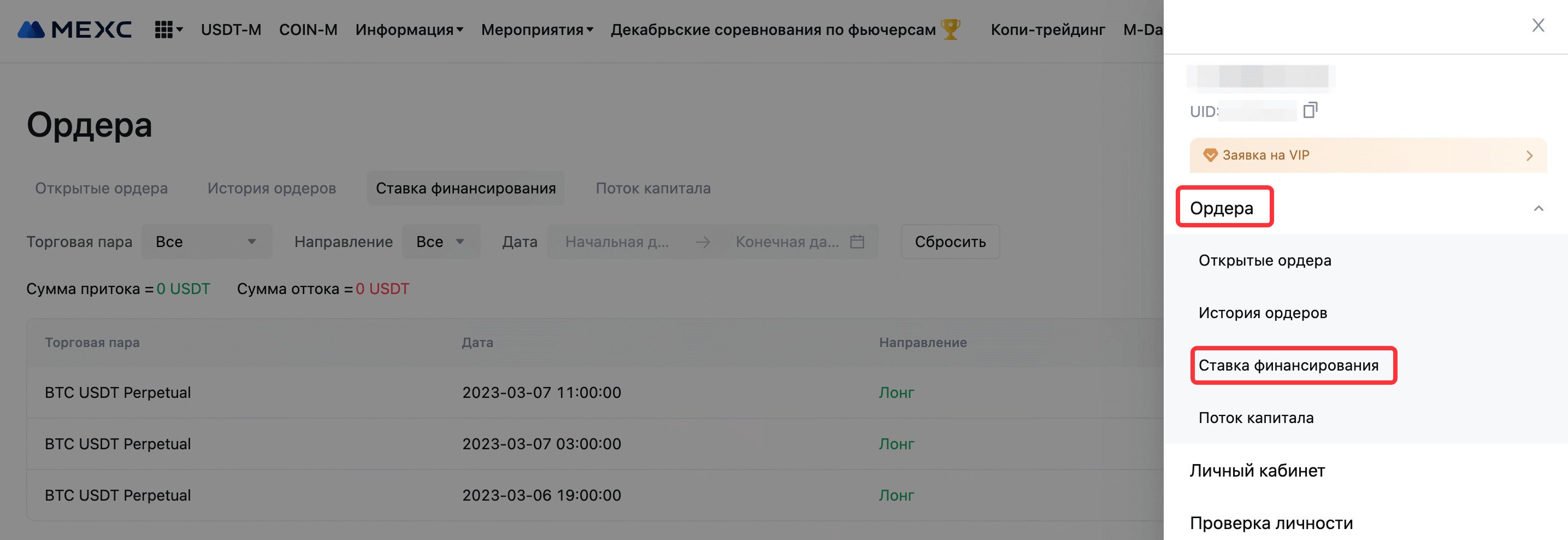This screenshot has width=1568, height=540.
Task: Copy the UID with copy icon
Action: pyautogui.click(x=1310, y=110)
